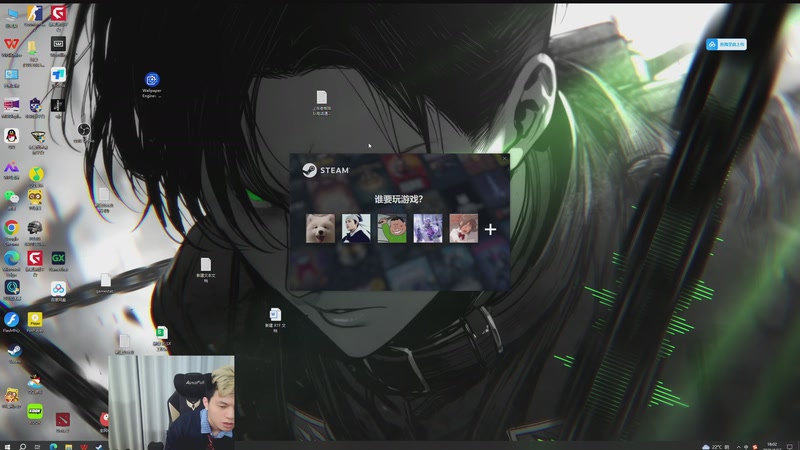Image resolution: width=800 pixels, height=450 pixels.
Task: Open the yellow folder desktop shortcut
Action: click(x=33, y=53)
